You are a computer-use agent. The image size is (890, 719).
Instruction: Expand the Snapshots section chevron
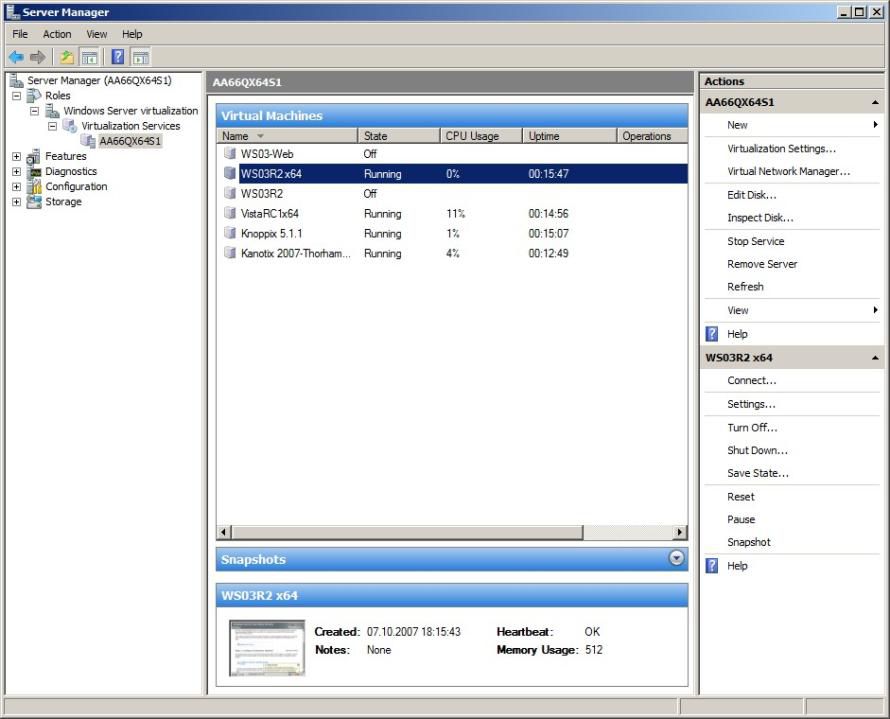(676, 558)
